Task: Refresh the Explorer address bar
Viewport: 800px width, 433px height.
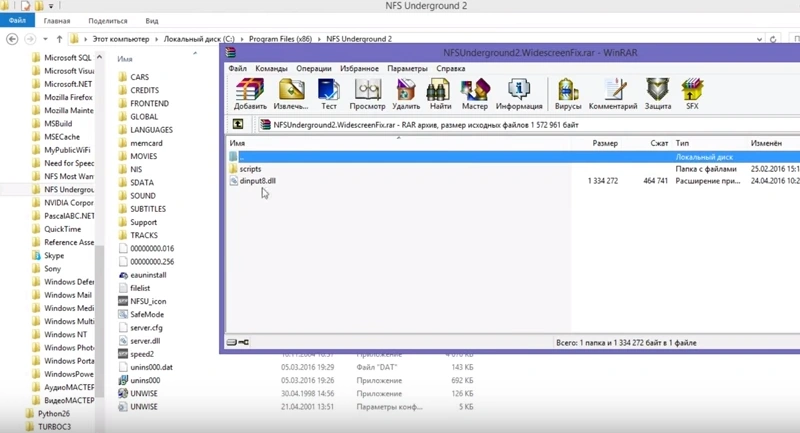Action: click(773, 39)
